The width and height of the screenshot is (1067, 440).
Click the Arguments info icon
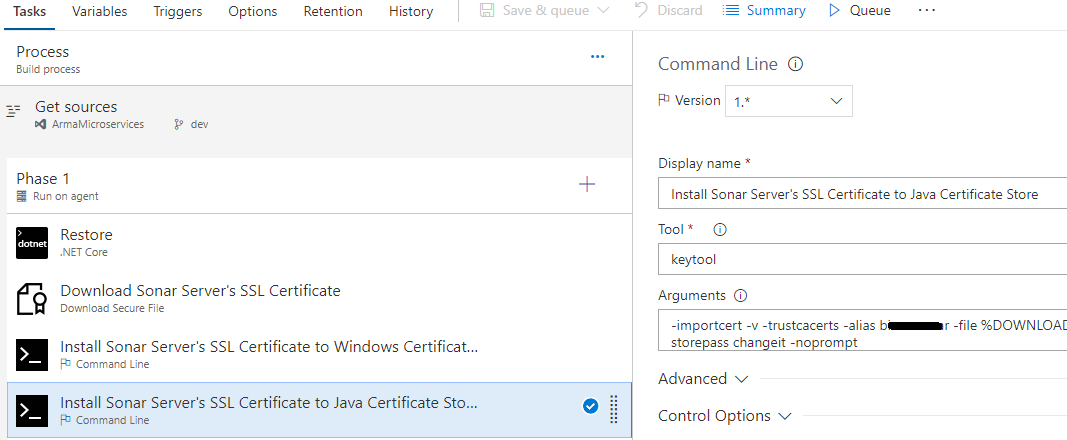tap(740, 296)
